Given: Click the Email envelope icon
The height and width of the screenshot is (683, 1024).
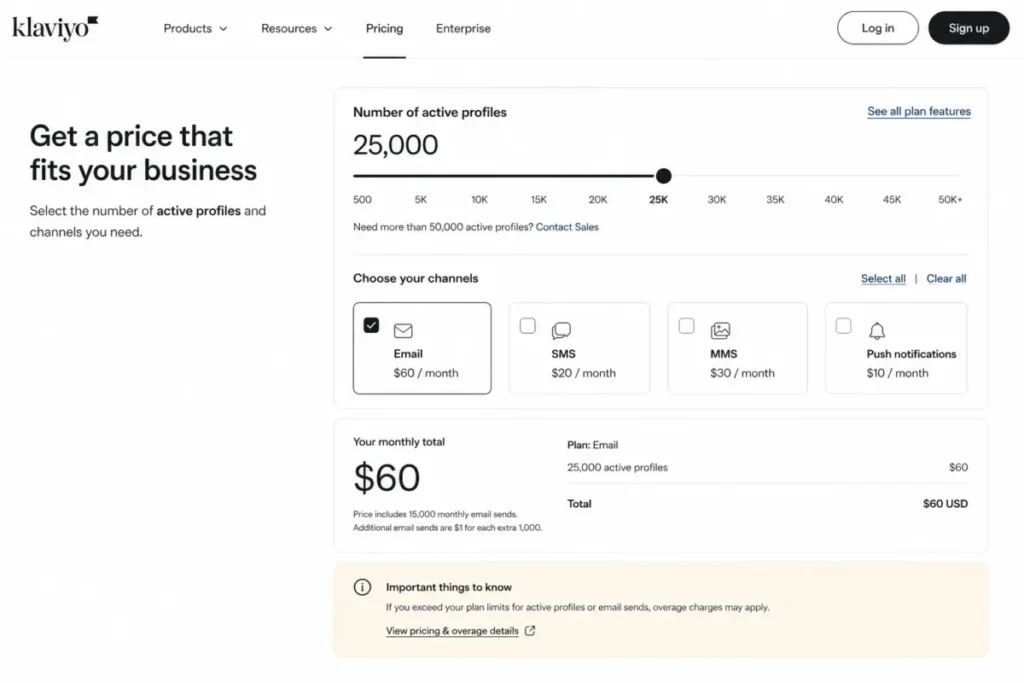Looking at the screenshot, I should point(403,330).
